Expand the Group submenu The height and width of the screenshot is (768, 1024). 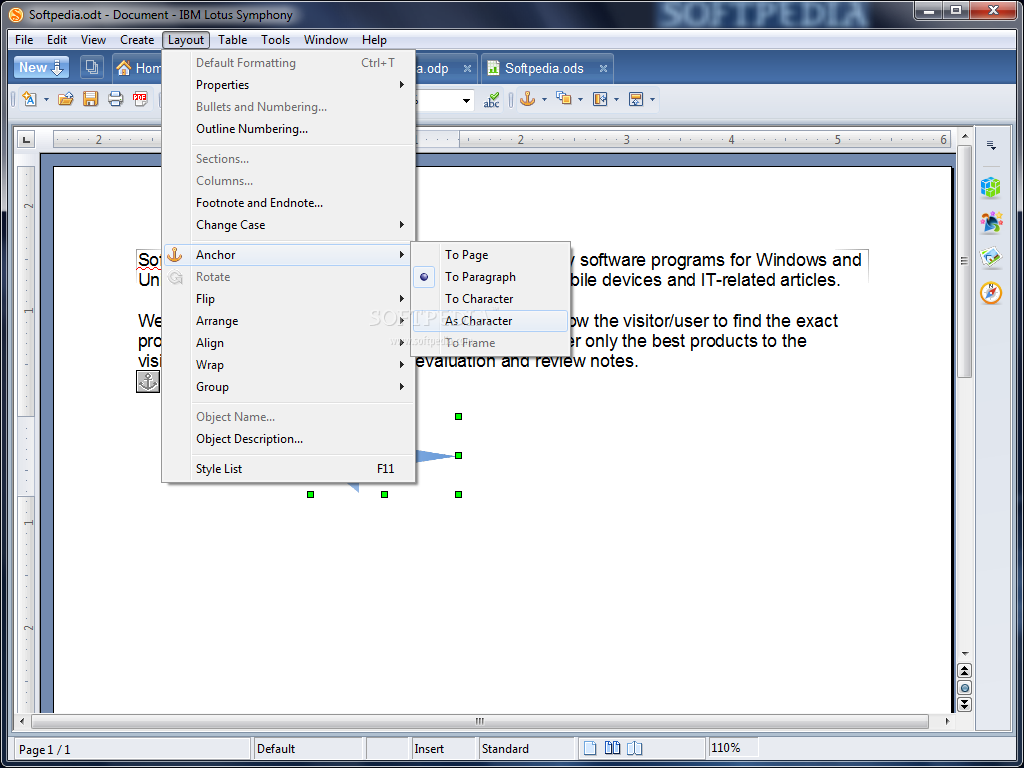(289, 387)
